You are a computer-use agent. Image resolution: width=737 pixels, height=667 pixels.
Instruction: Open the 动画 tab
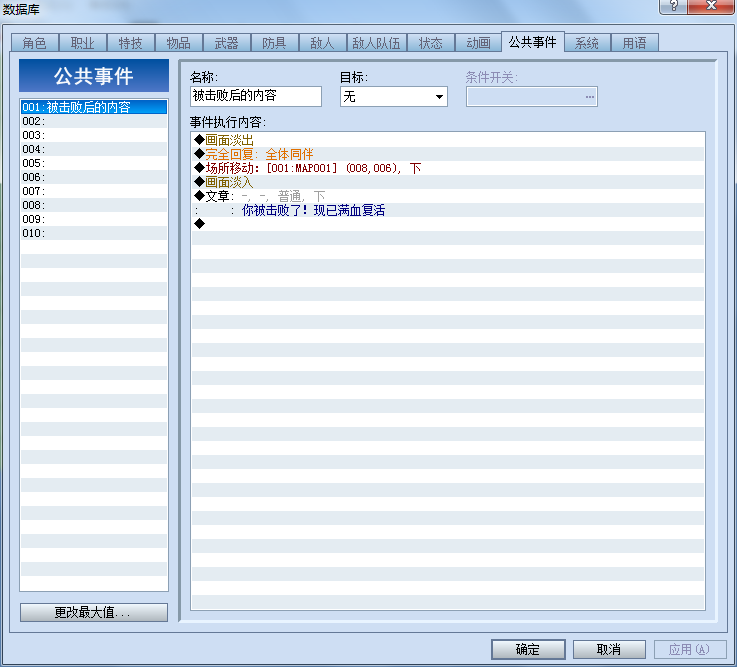pyautogui.click(x=478, y=43)
